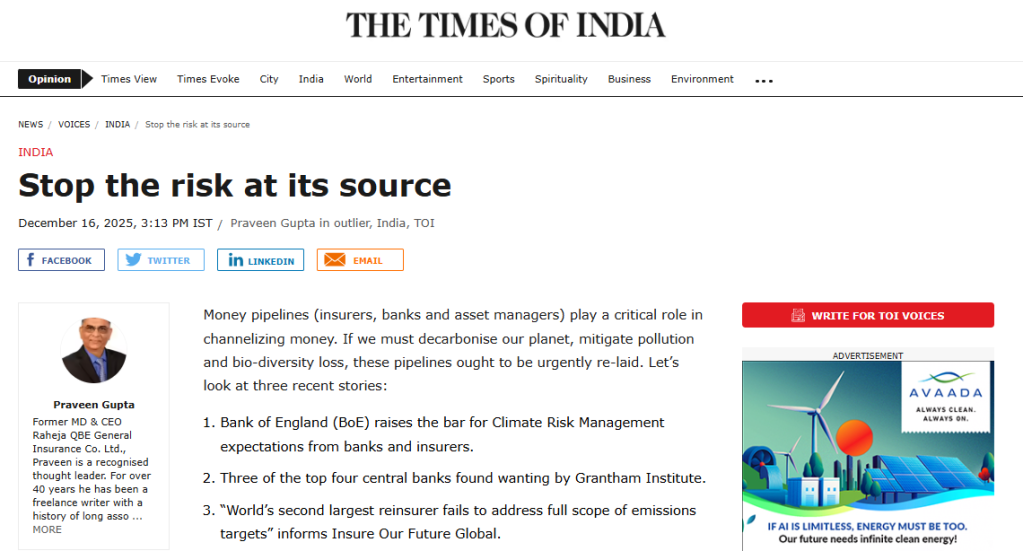
Task: Share the article via Twitter icon
Action: (133, 260)
